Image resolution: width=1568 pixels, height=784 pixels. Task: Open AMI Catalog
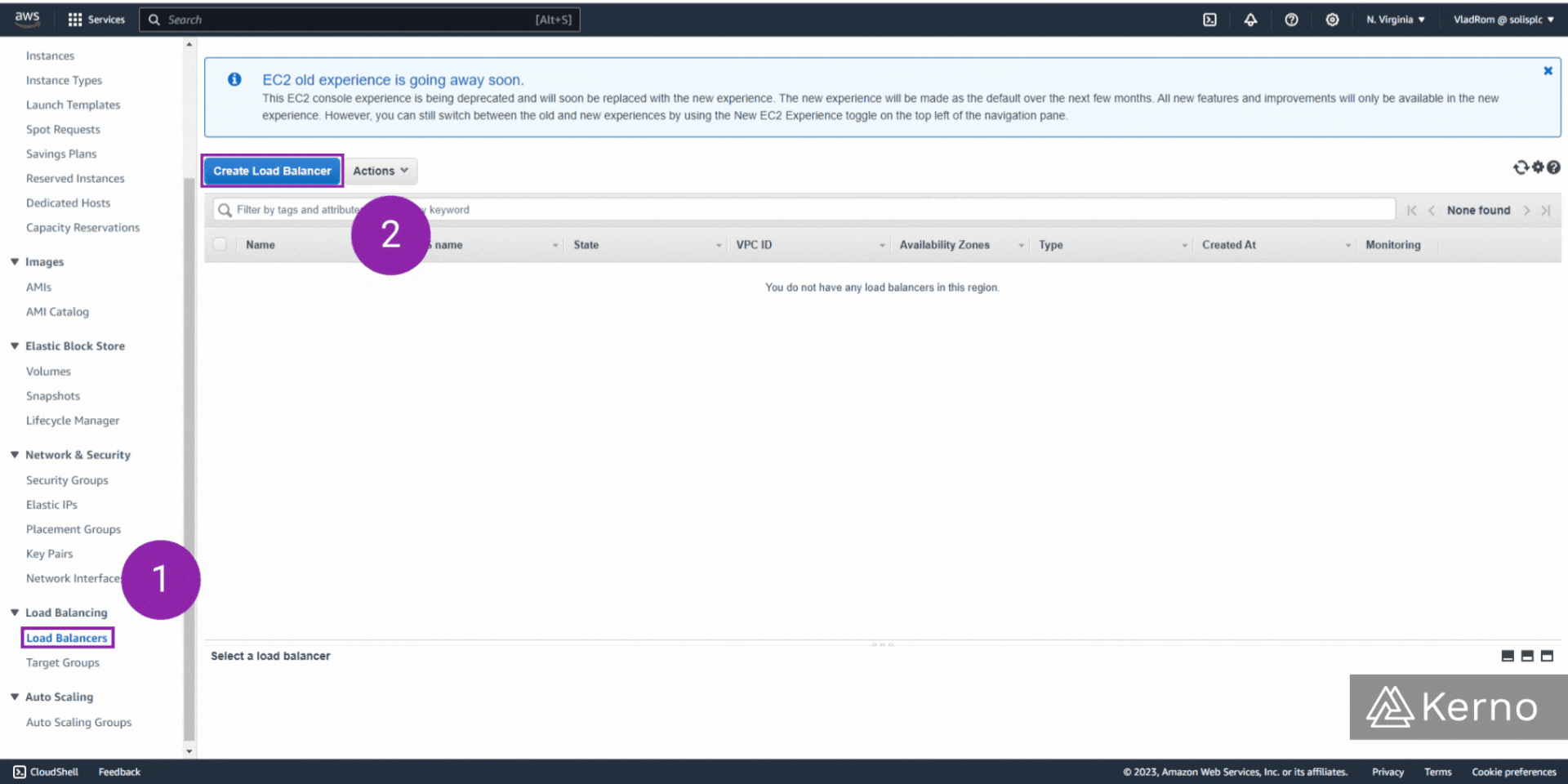[x=57, y=311]
